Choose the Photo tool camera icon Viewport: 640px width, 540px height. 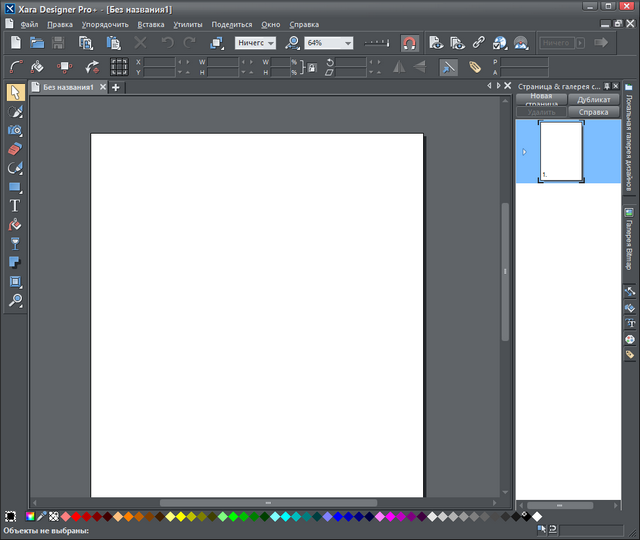(x=15, y=130)
